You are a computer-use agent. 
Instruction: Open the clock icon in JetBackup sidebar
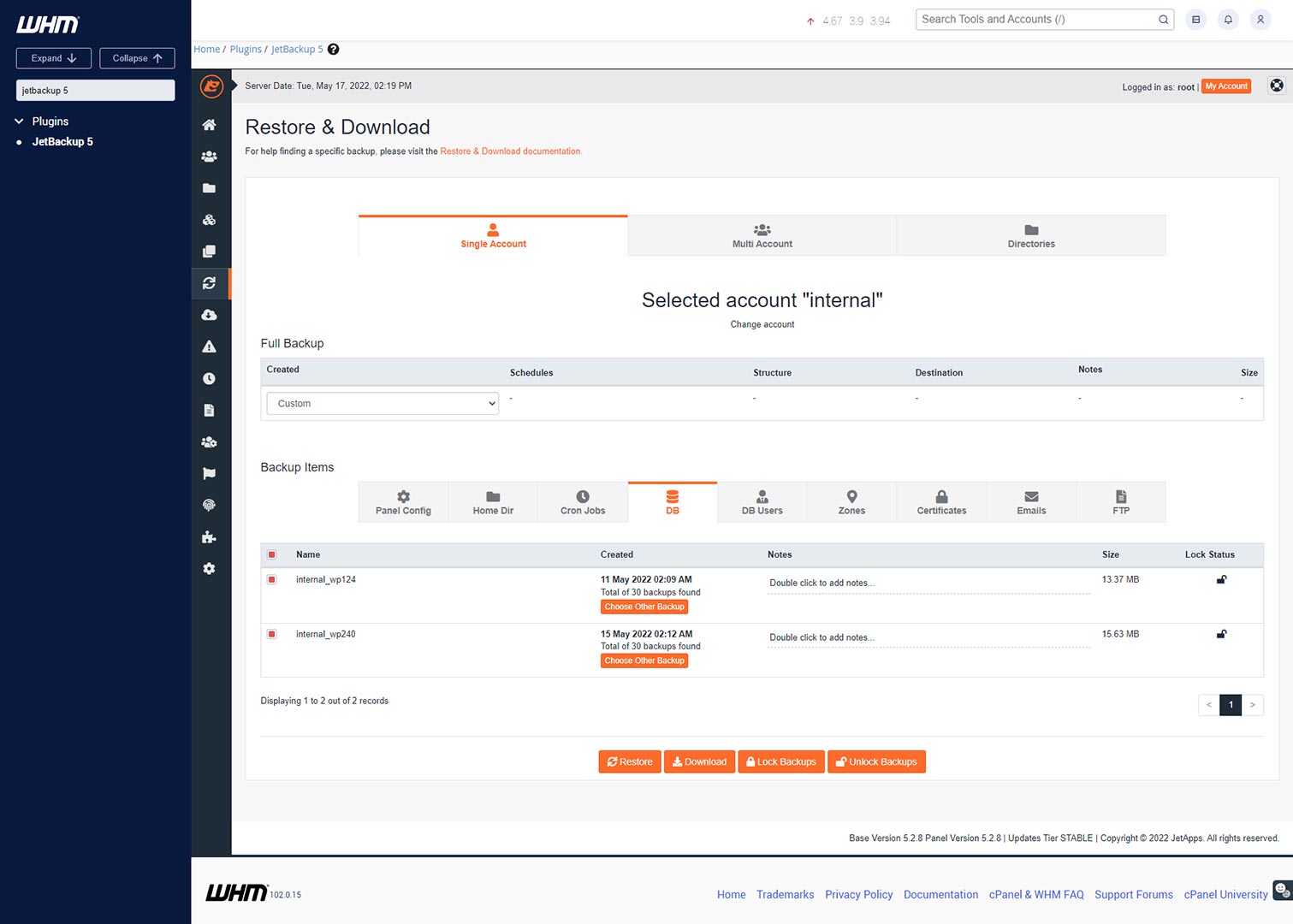click(209, 378)
